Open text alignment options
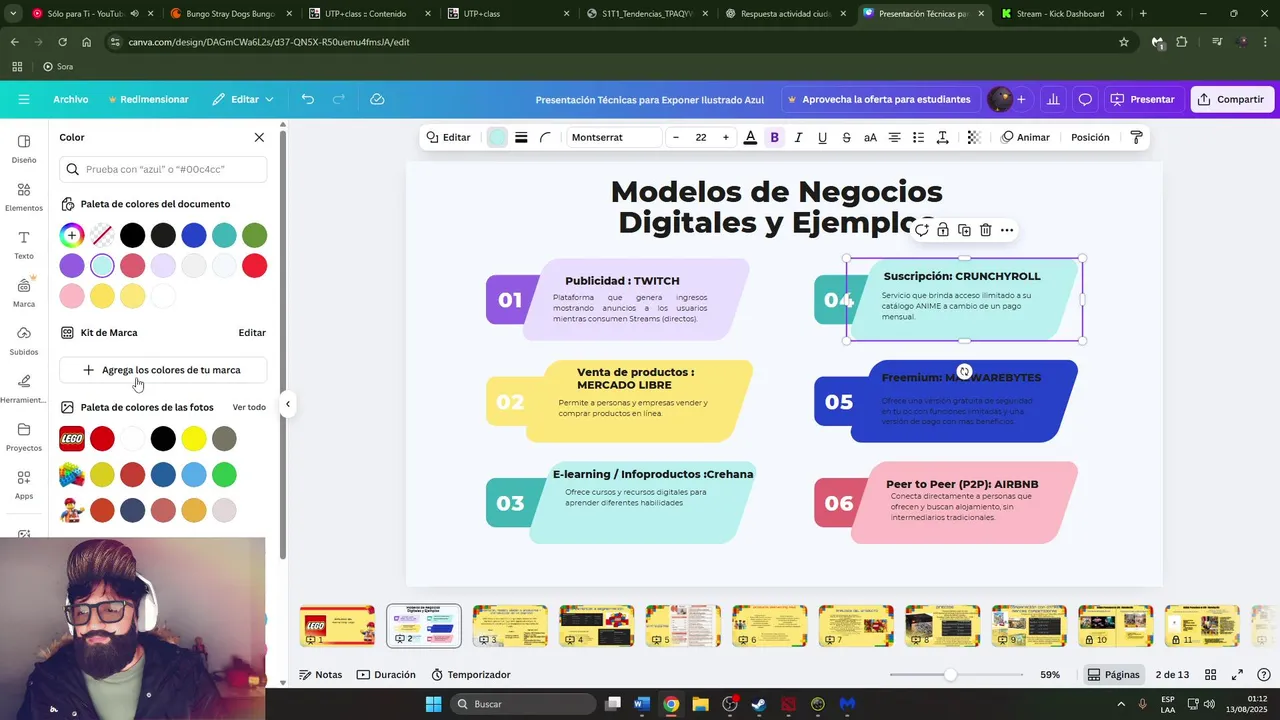This screenshot has width=1280, height=720. tap(894, 137)
